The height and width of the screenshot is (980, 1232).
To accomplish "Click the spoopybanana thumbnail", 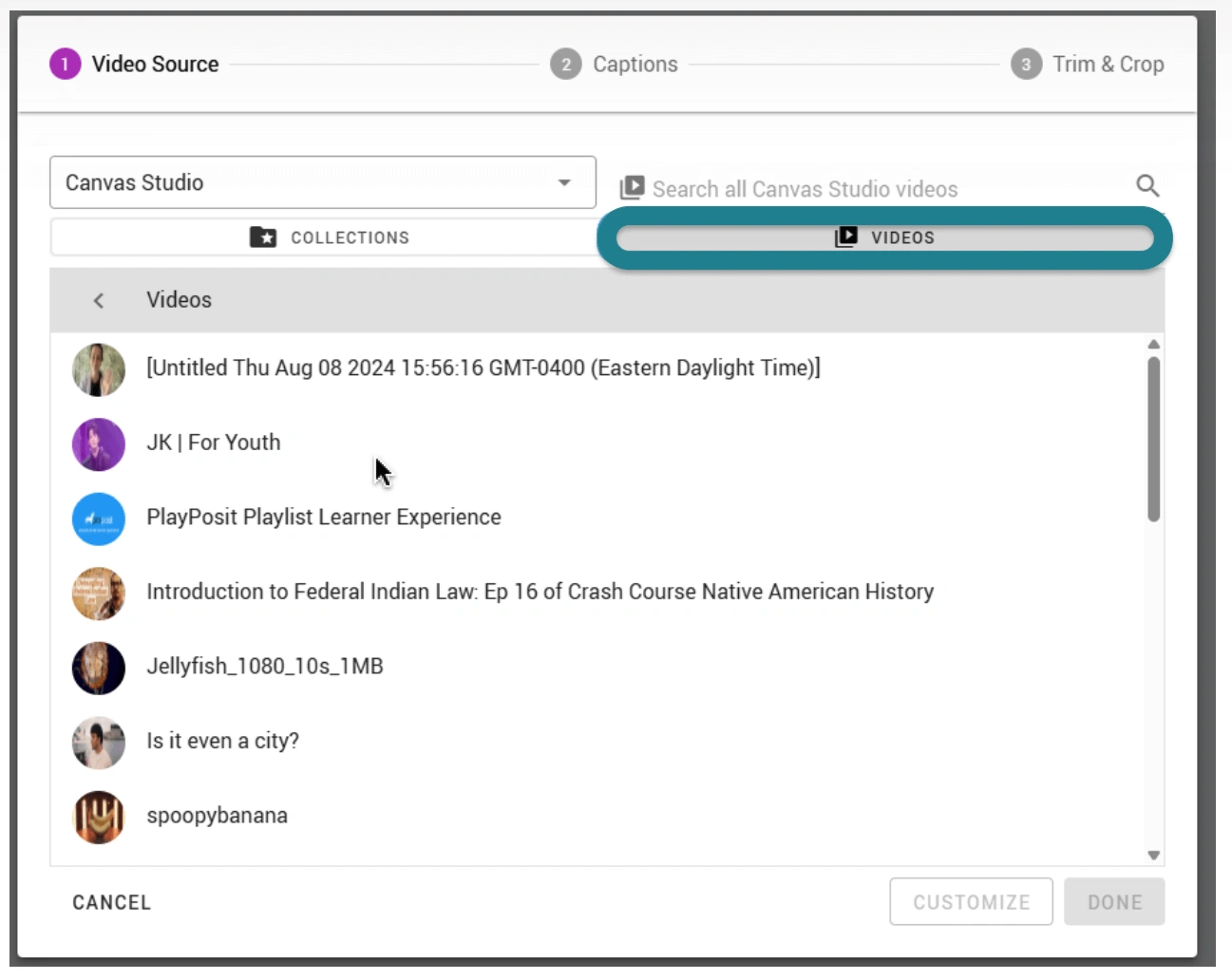I will point(99,817).
